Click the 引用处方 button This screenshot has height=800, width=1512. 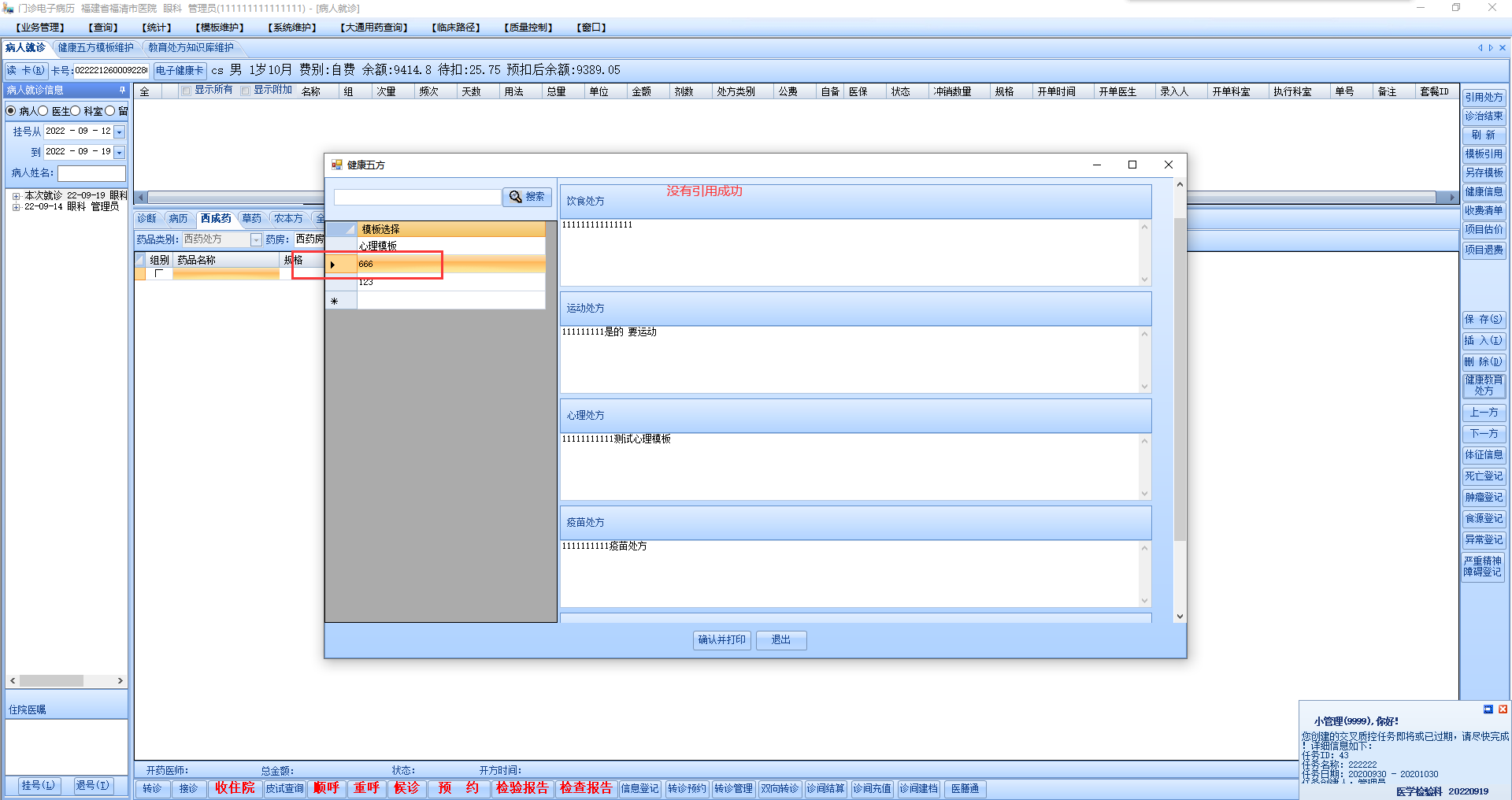point(1484,98)
